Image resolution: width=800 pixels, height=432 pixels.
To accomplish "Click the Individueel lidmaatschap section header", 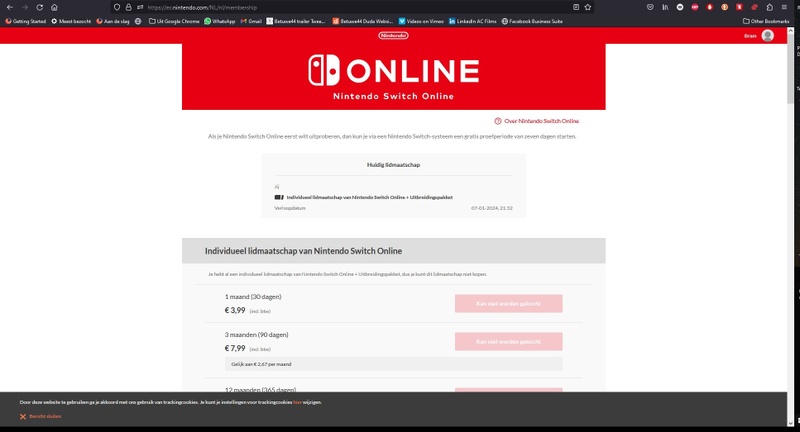I will 393,250.
